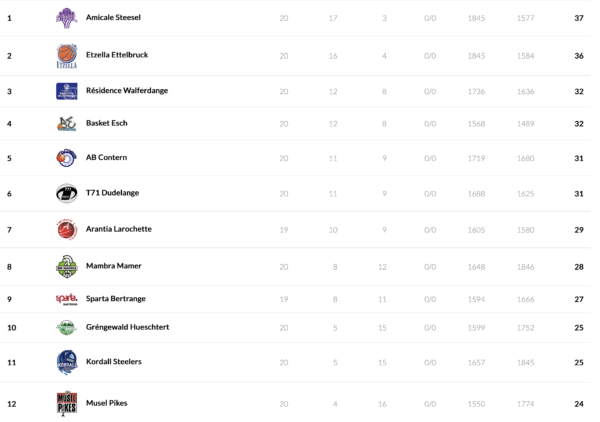
Task: Select the Résidence Walferdange team name
Action: click(125, 91)
